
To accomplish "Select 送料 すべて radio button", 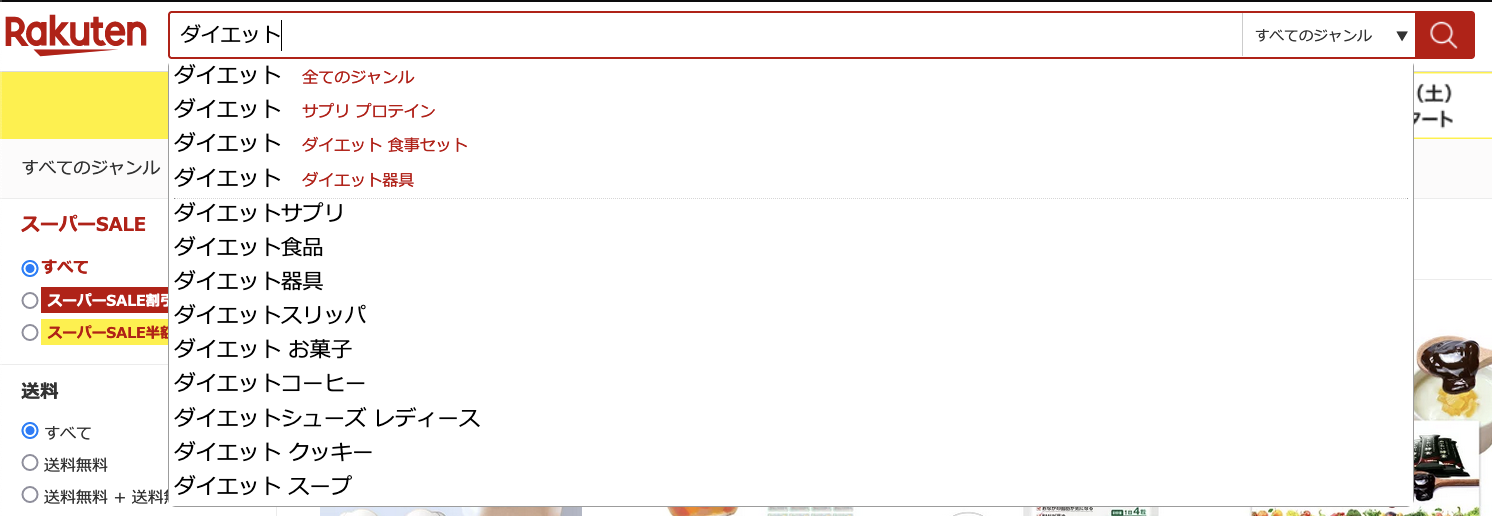I will [x=30, y=431].
